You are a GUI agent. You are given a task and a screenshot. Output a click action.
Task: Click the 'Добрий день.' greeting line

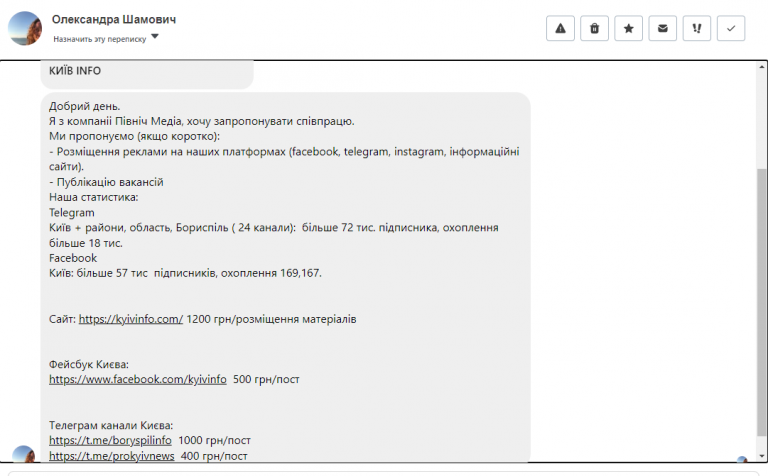[x=84, y=106]
